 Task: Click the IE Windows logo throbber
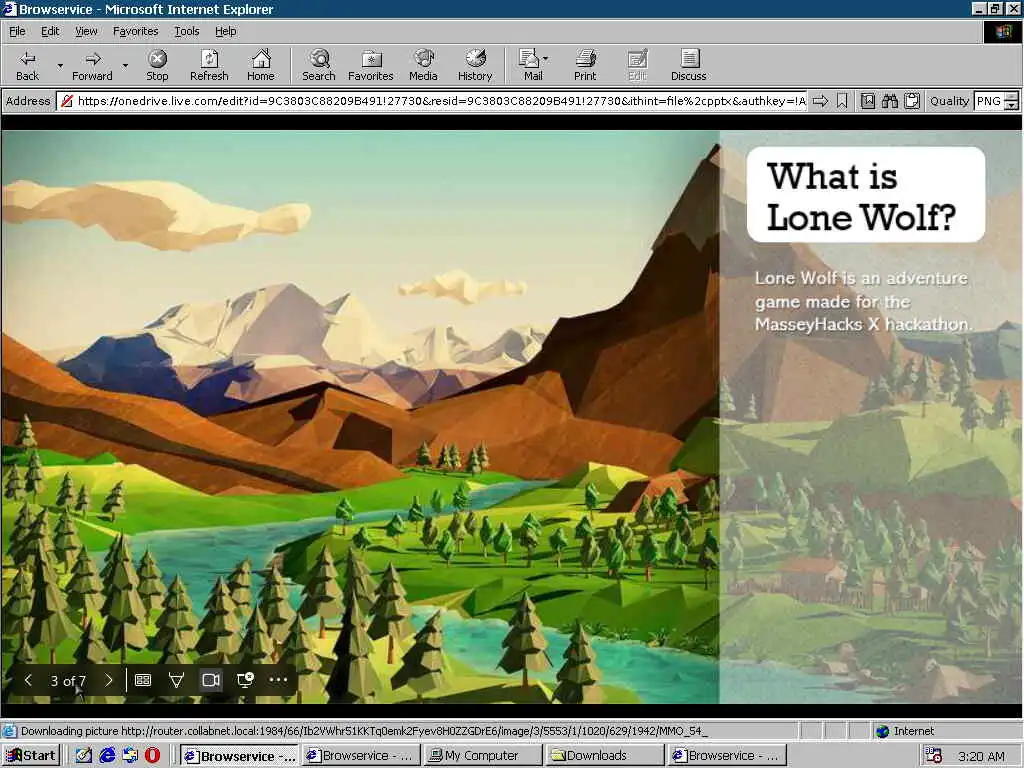point(1002,31)
